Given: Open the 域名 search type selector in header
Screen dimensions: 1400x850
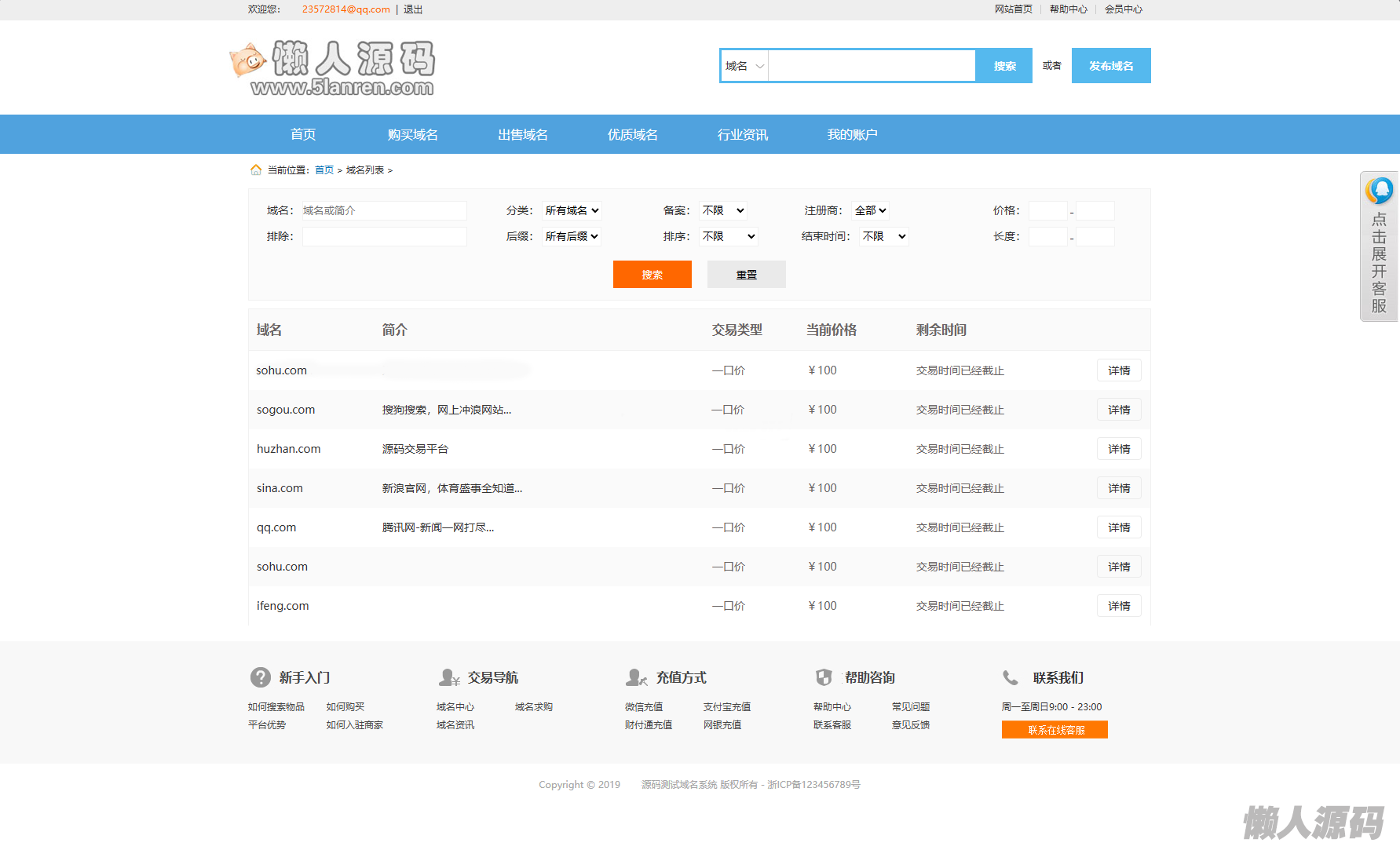Looking at the screenshot, I should coord(744,66).
